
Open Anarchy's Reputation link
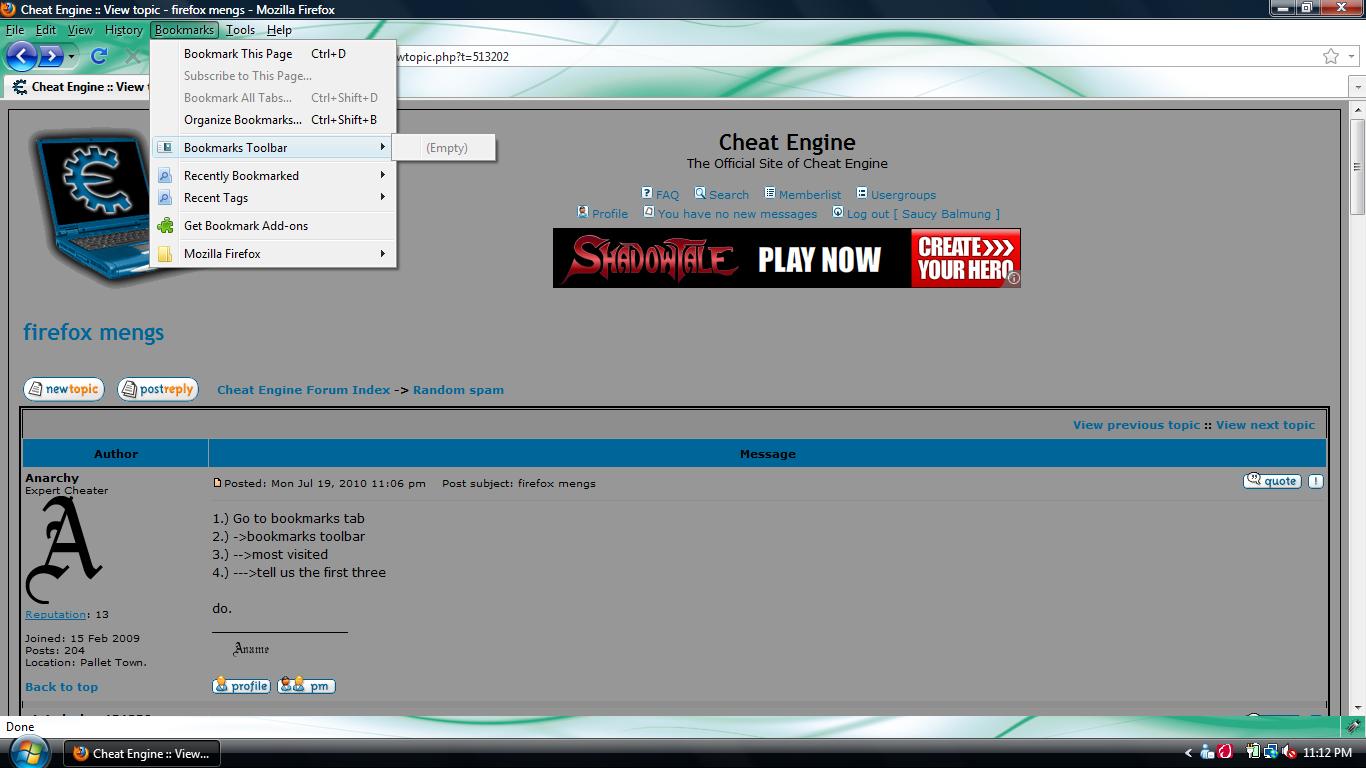coord(55,615)
